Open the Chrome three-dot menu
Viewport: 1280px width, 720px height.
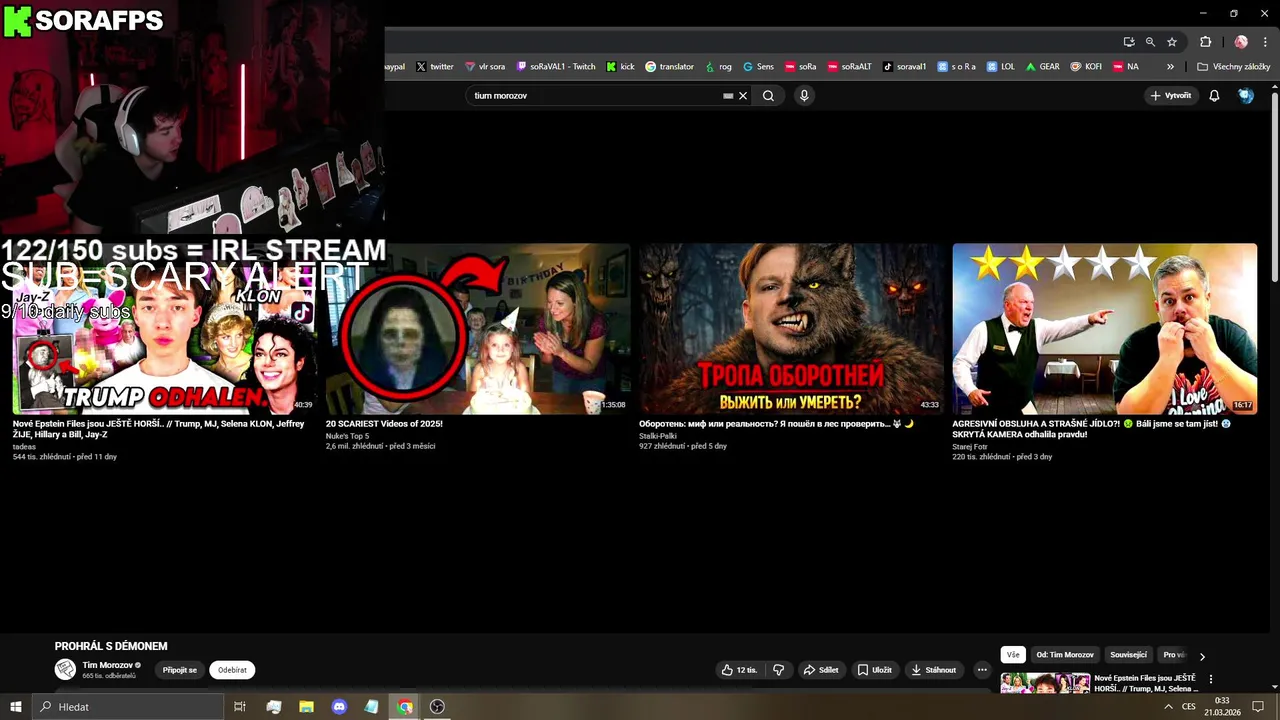[x=1264, y=42]
